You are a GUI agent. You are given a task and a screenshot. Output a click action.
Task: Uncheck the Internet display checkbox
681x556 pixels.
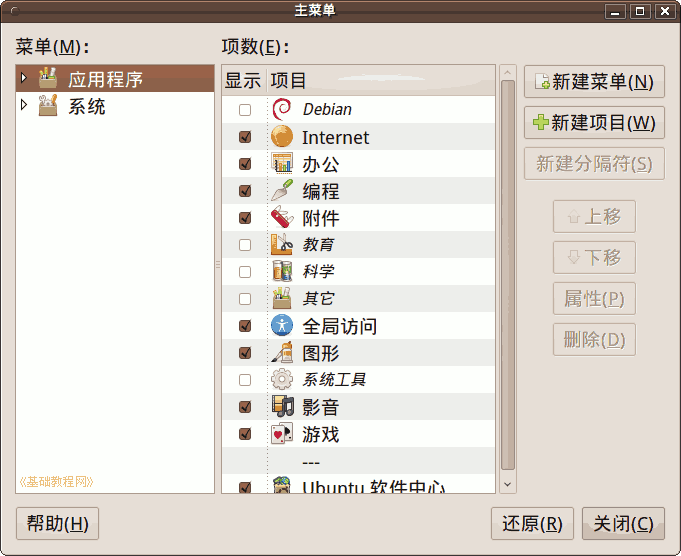pos(245,137)
